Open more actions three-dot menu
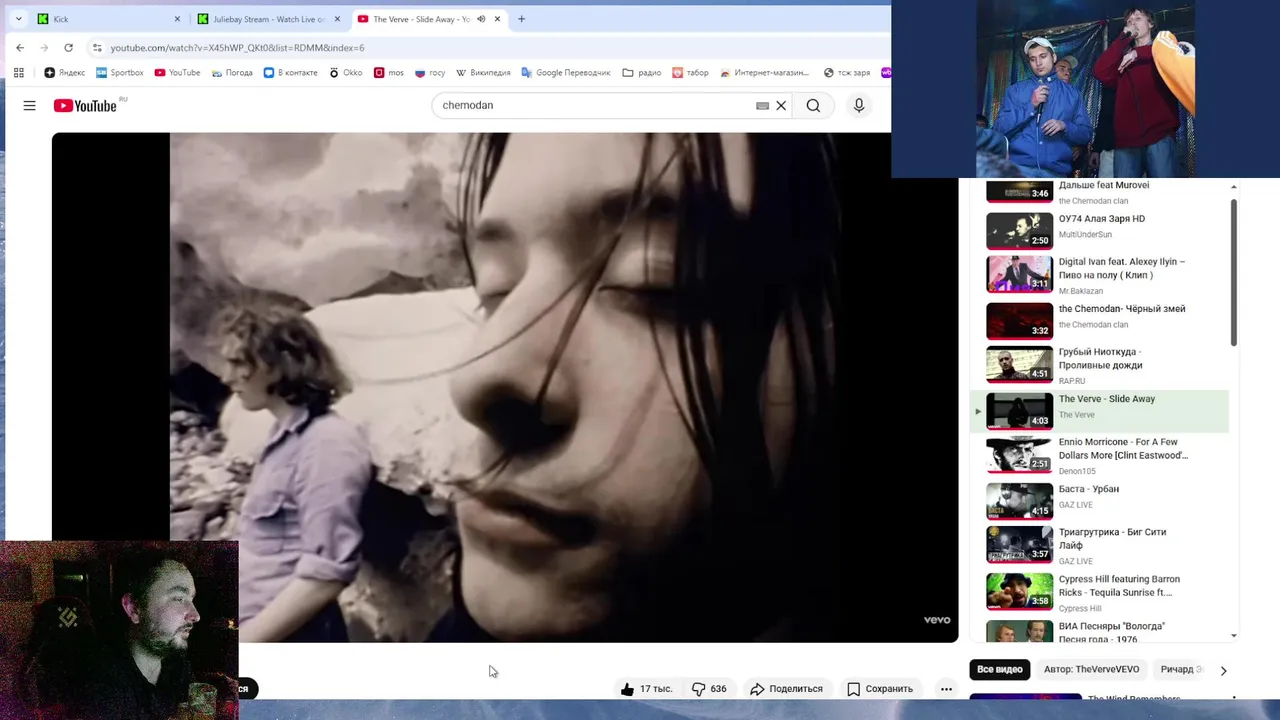1280x720 pixels. click(x=946, y=689)
